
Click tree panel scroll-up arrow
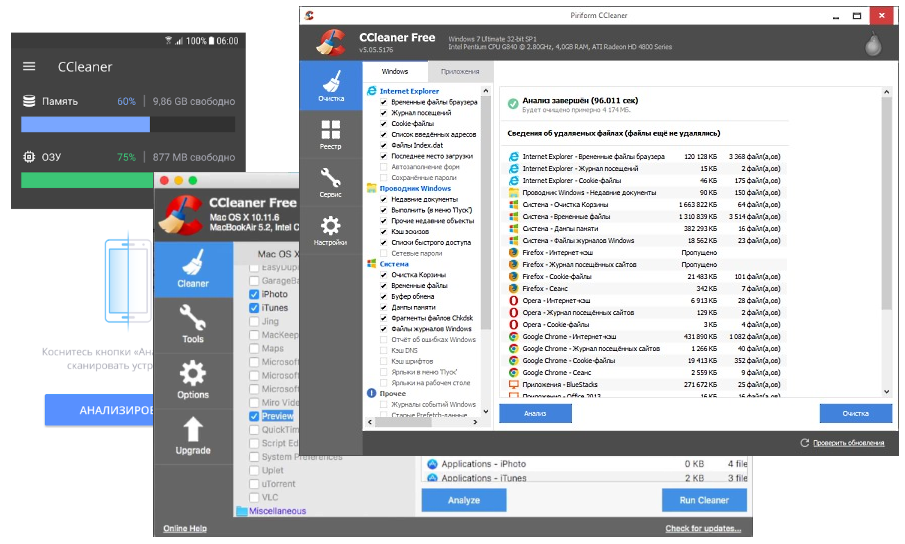point(485,91)
